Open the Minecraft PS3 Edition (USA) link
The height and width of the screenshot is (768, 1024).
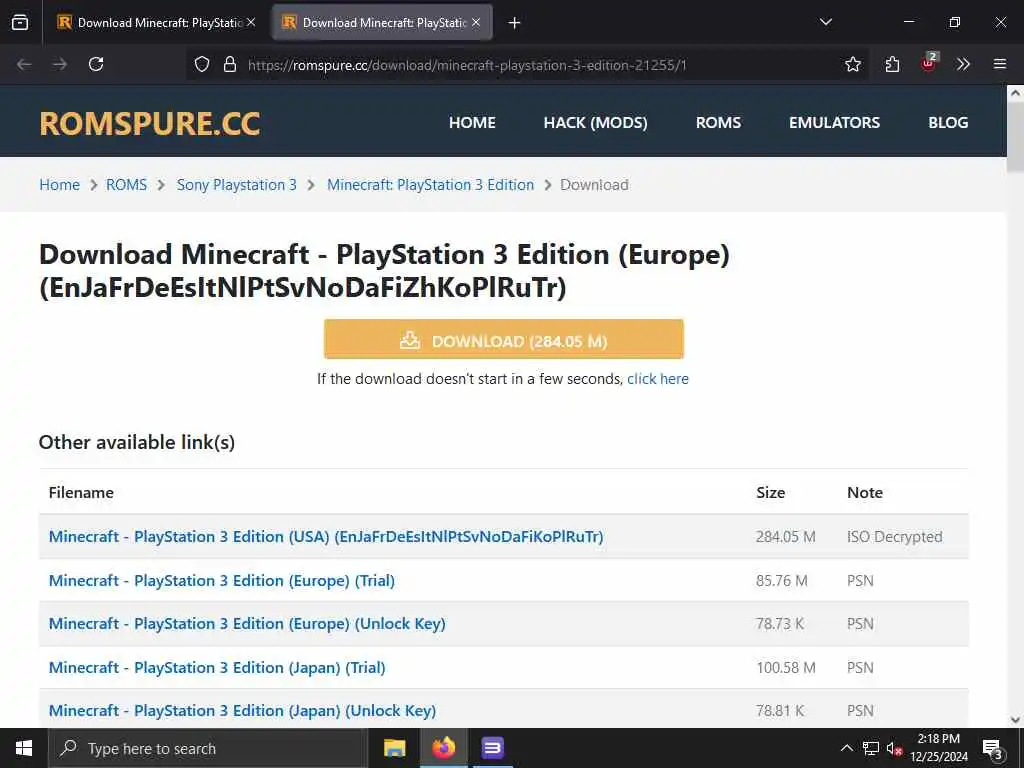(326, 536)
